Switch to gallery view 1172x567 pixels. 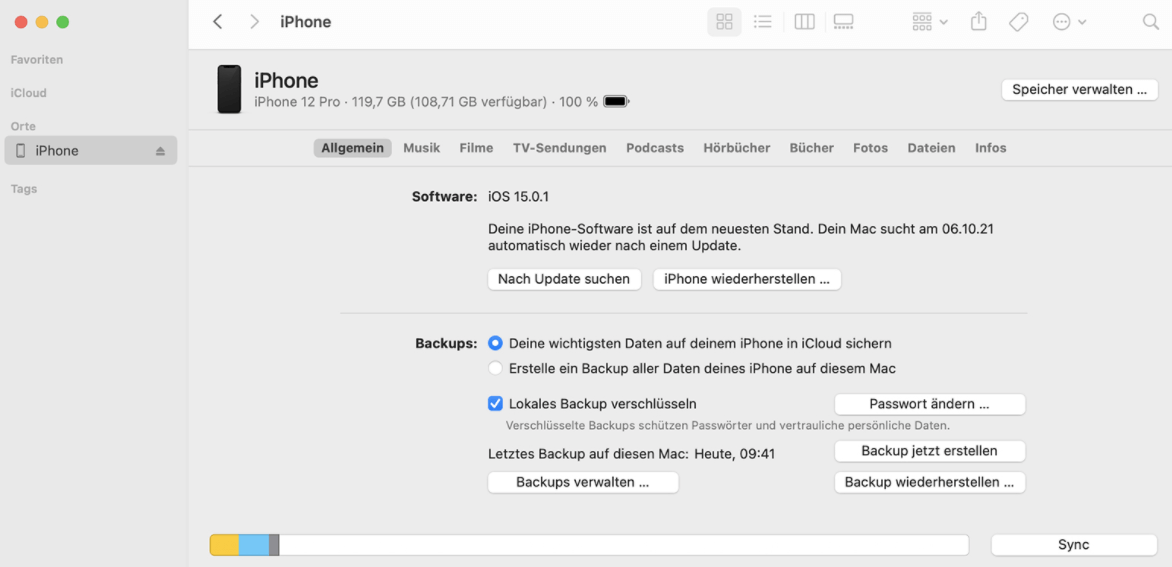(x=843, y=22)
